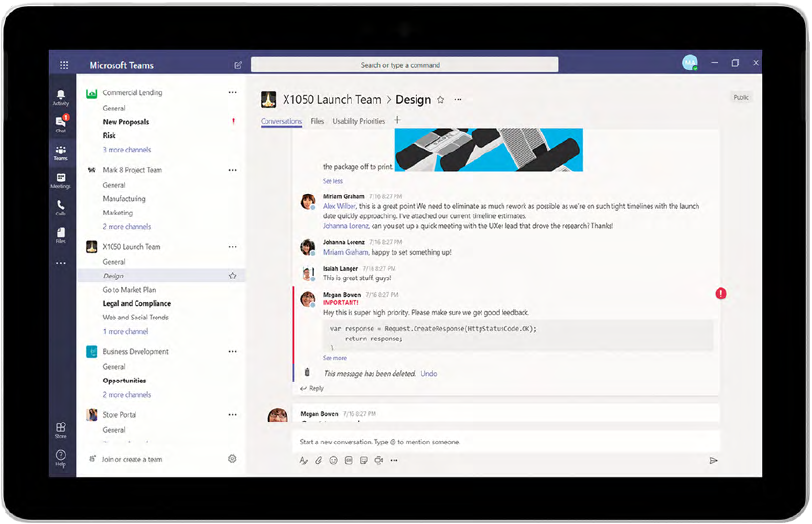The height and width of the screenshot is (524, 812).
Task: Open the sticker picker
Action: click(364, 460)
